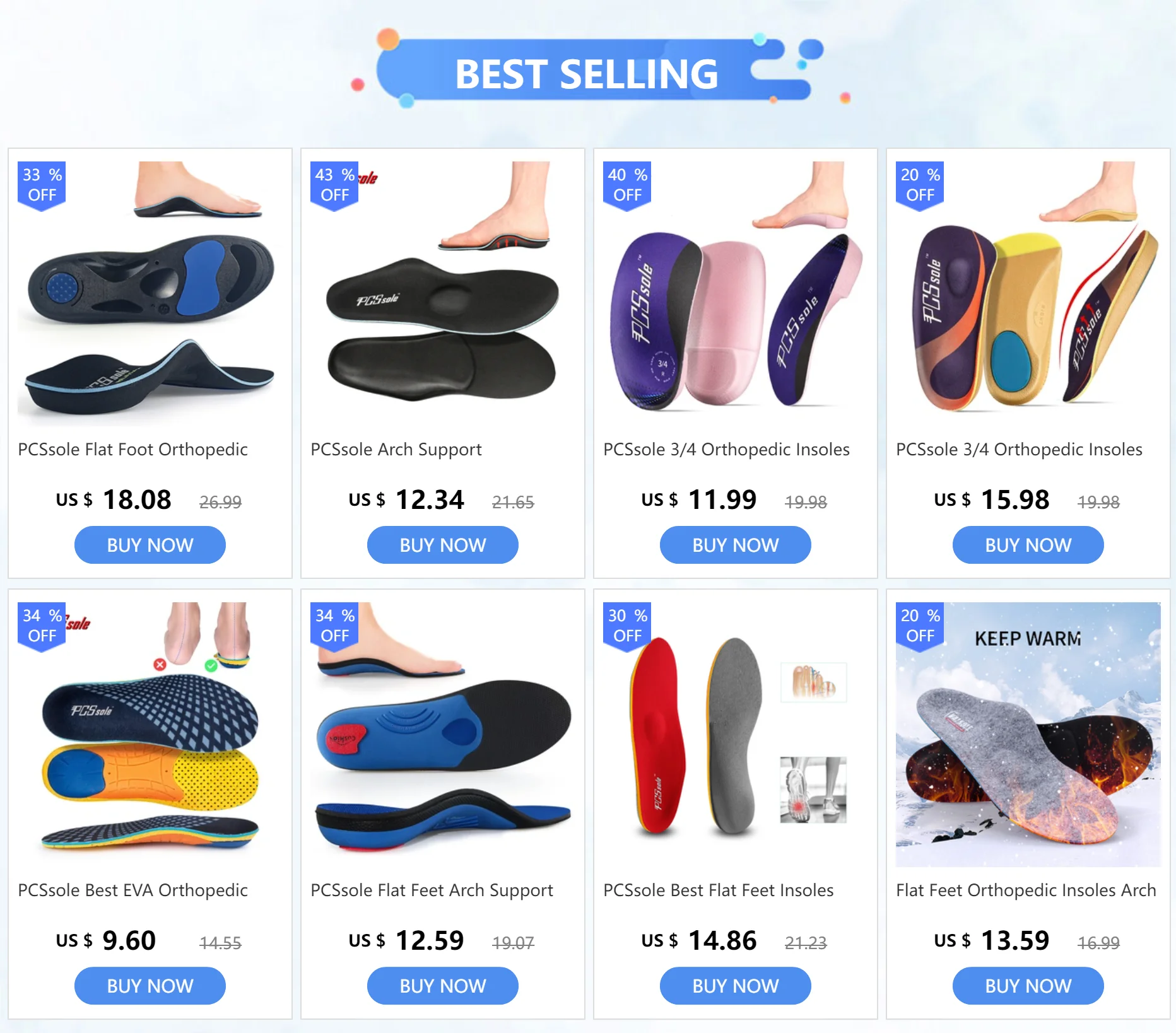Open PCSsole Best Flat Feet Insoles title
Image resolution: width=1176 pixels, height=1033 pixels.
pyautogui.click(x=718, y=890)
